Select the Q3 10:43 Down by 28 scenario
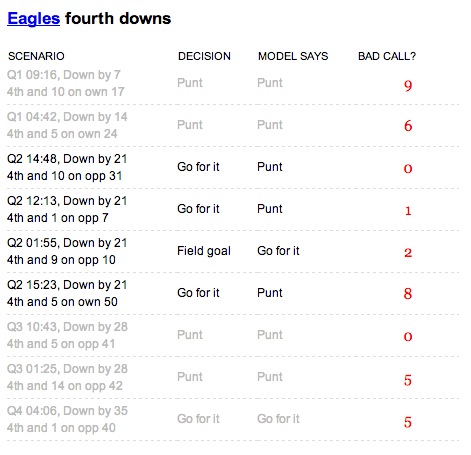 click(67, 335)
